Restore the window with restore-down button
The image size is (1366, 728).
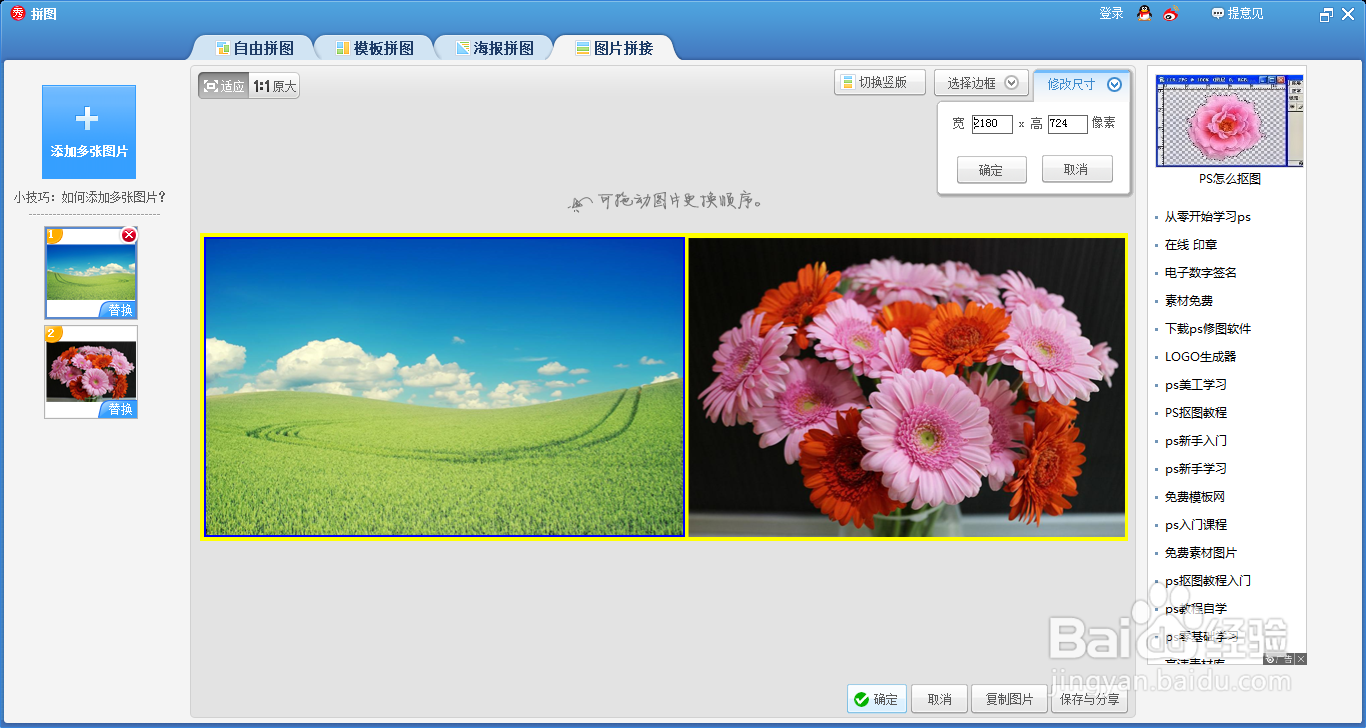[1326, 14]
